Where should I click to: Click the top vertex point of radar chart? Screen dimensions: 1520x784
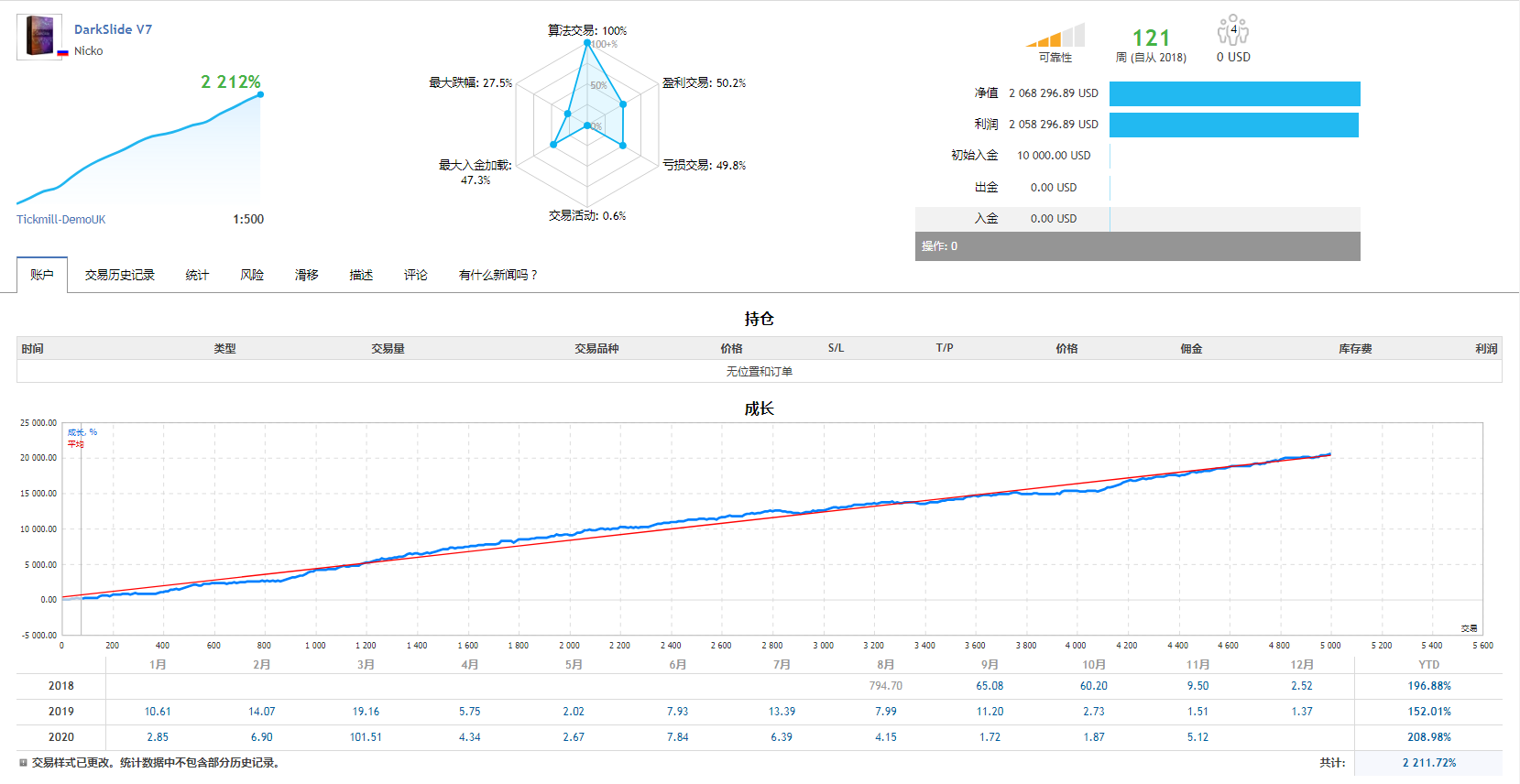tap(587, 43)
